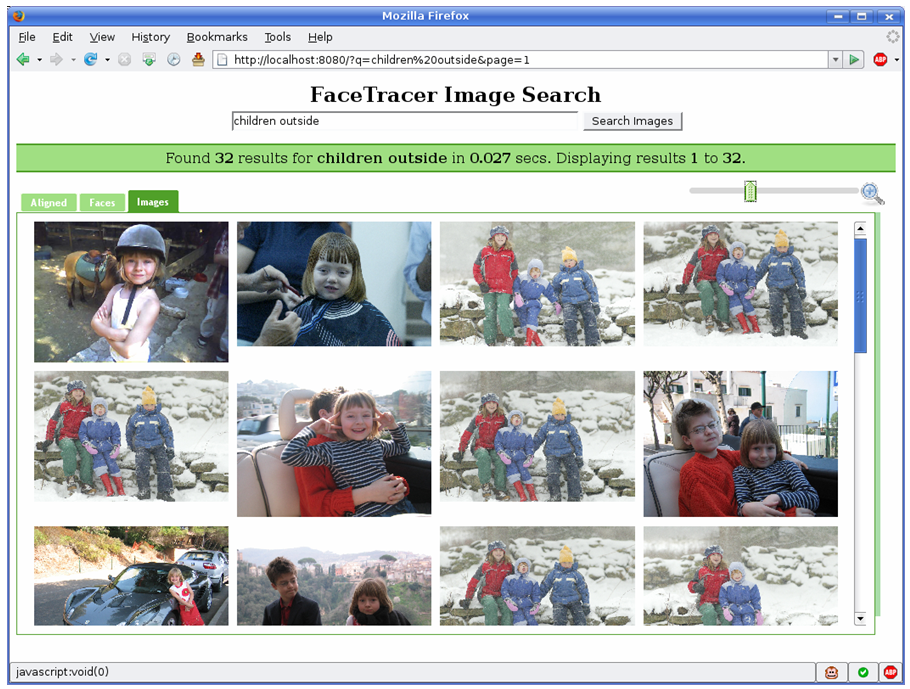Click the green Go arrow
This screenshot has width=910, height=689.
pos(854,60)
